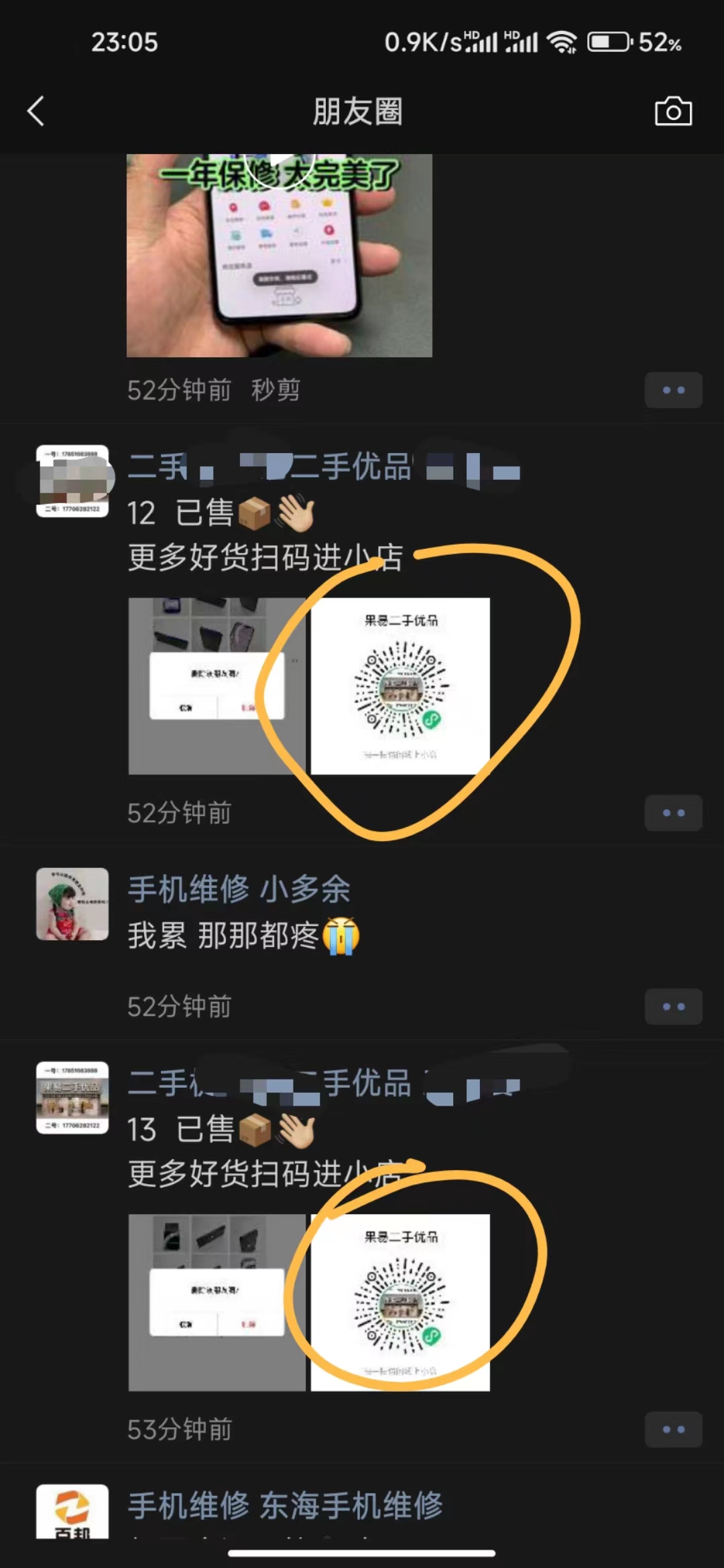Open the comment menu dots on the video post
Image resolution: width=724 pixels, height=1568 pixels.
tap(673, 390)
